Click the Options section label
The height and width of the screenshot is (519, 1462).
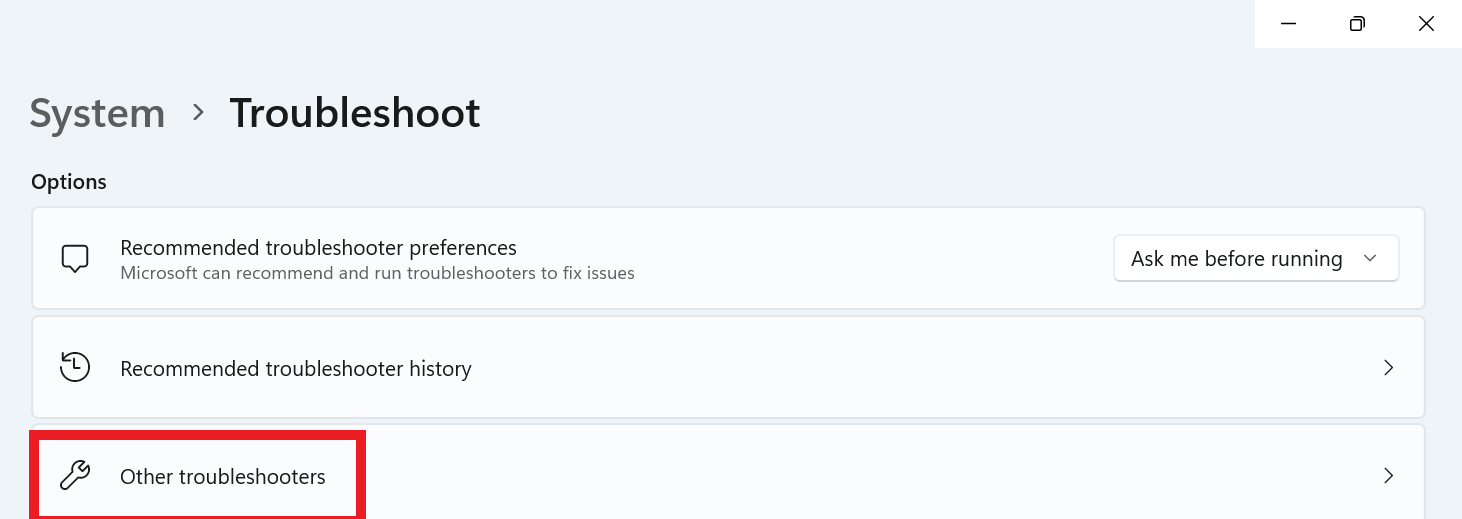tap(69, 182)
